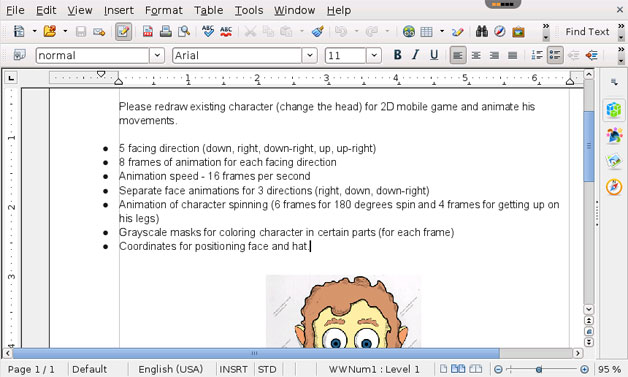
Task: Click English (USA) language in status bar
Action: [x=171, y=369]
